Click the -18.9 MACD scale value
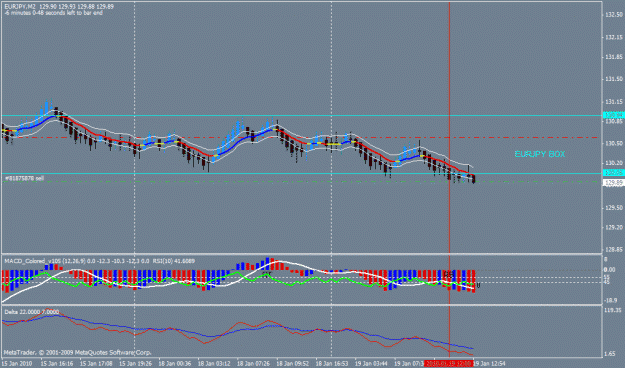Image resolution: width=625 pixels, height=368 pixels. [x=611, y=301]
